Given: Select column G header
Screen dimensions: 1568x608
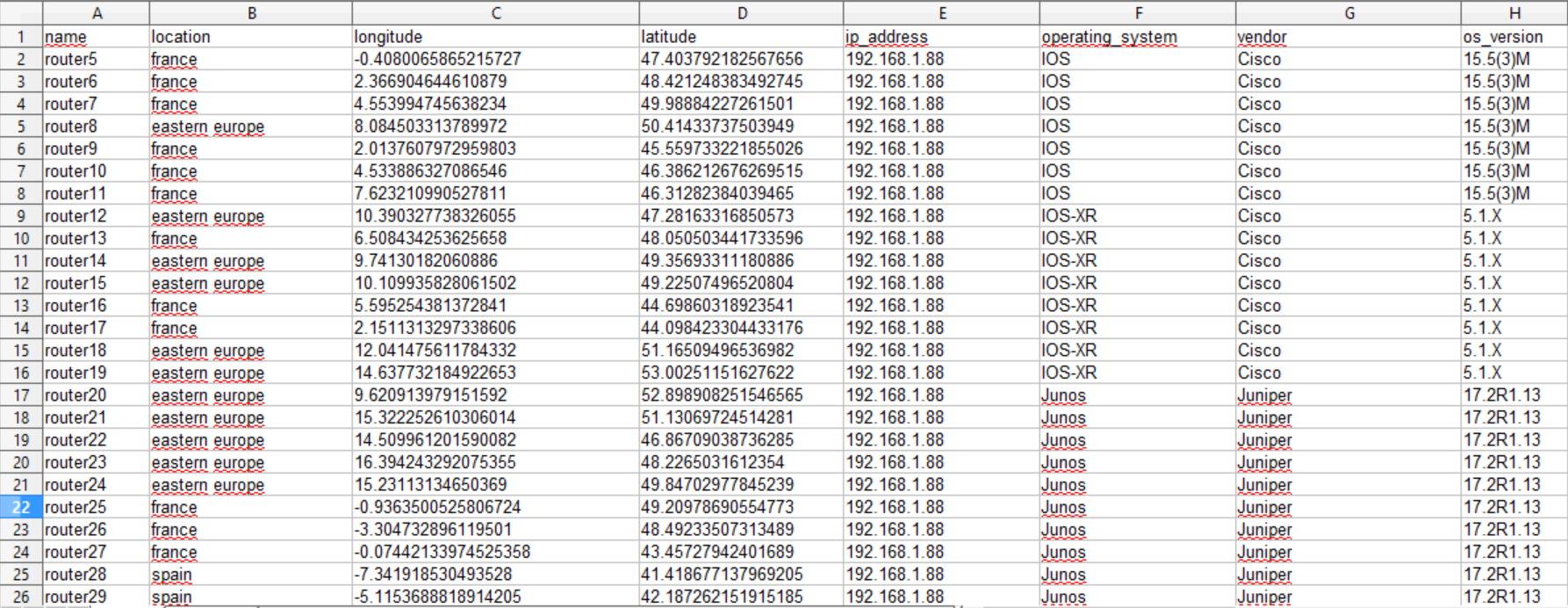Looking at the screenshot, I should (x=1349, y=13).
